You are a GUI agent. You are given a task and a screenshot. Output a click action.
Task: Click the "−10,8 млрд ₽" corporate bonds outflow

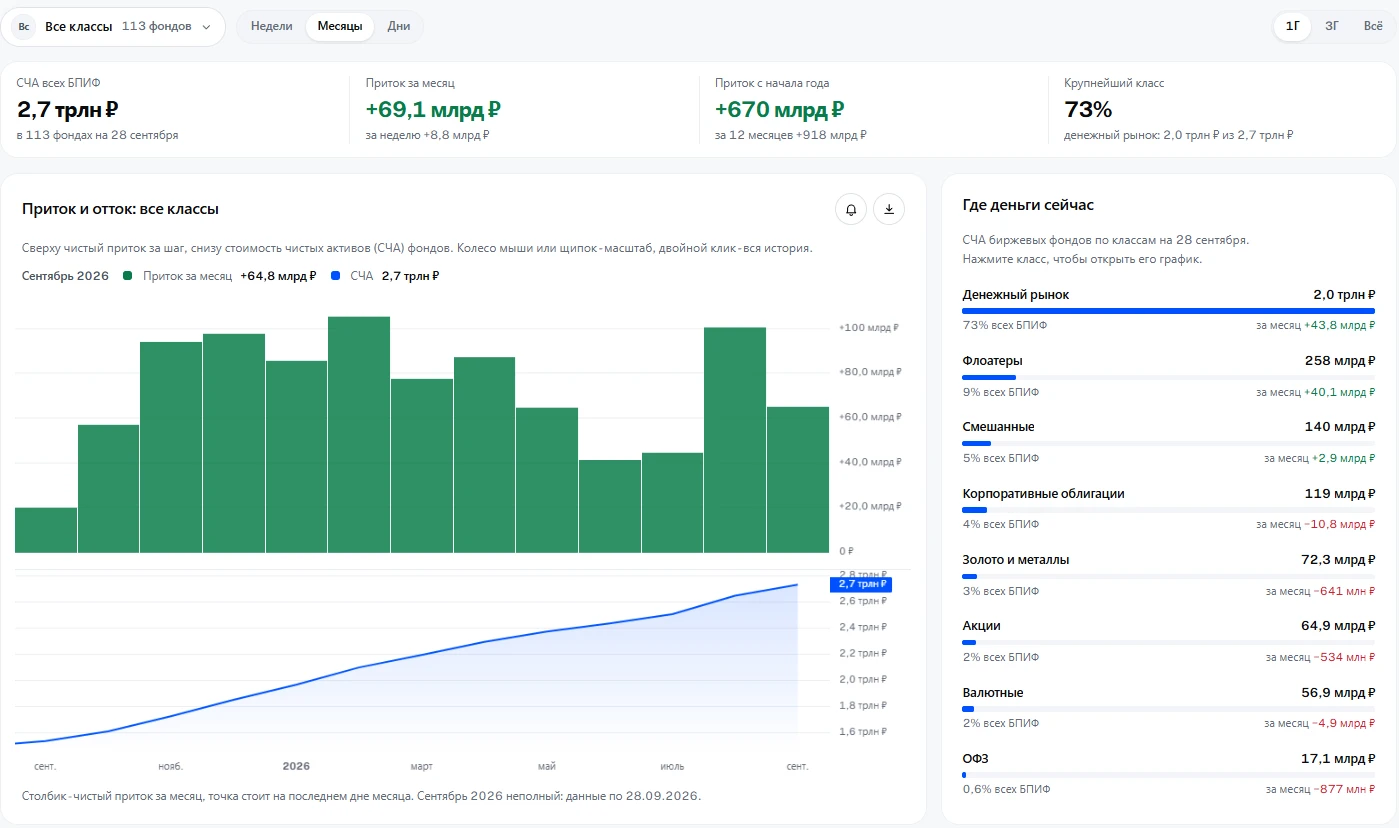pos(1340,524)
